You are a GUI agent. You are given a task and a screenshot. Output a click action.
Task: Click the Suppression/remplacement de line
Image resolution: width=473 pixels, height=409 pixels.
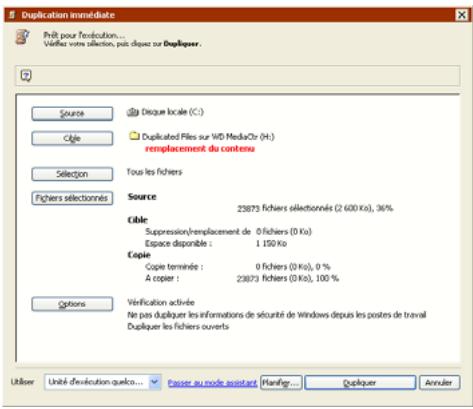click(x=228, y=232)
